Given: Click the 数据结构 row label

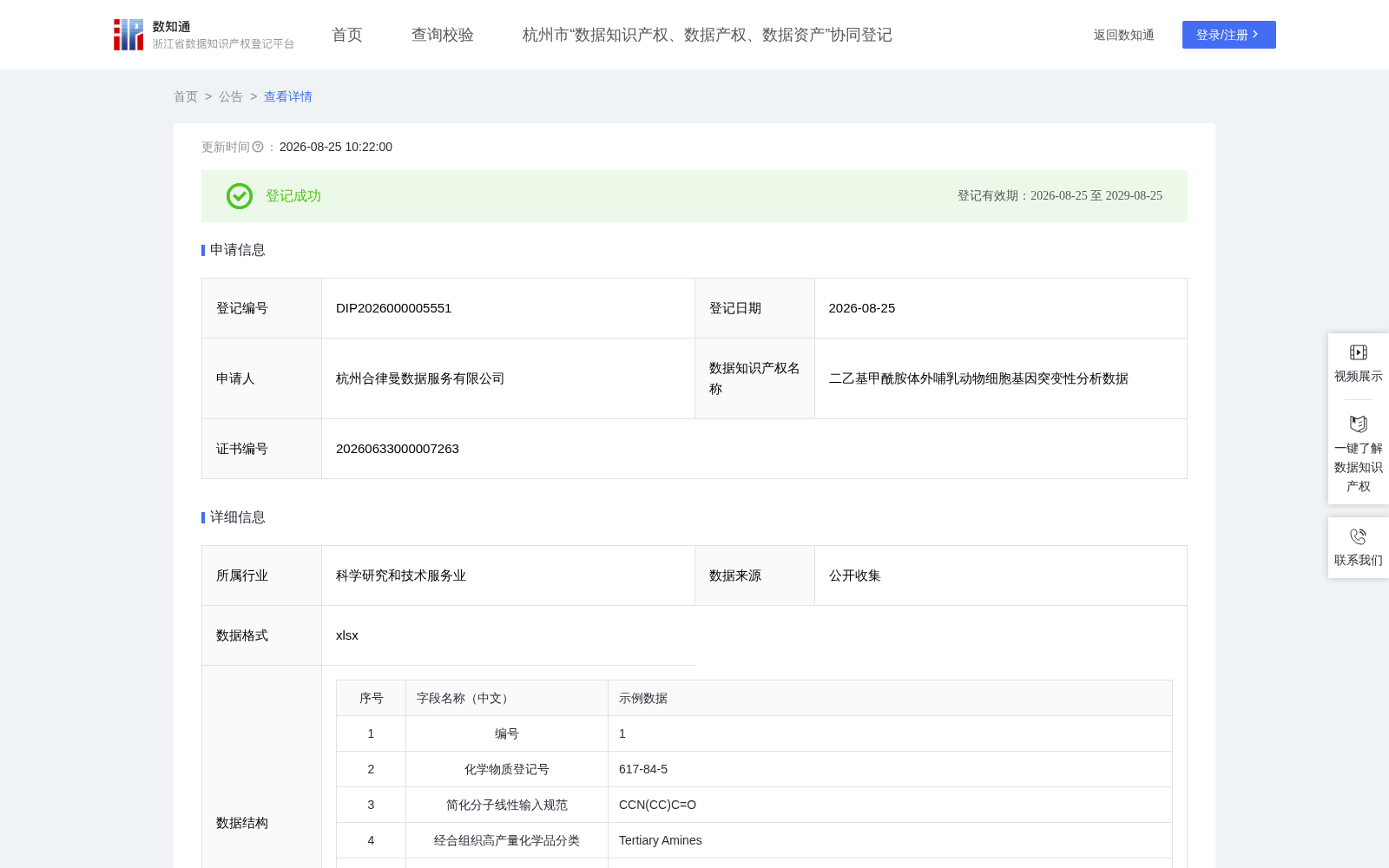Looking at the screenshot, I should point(242,823).
